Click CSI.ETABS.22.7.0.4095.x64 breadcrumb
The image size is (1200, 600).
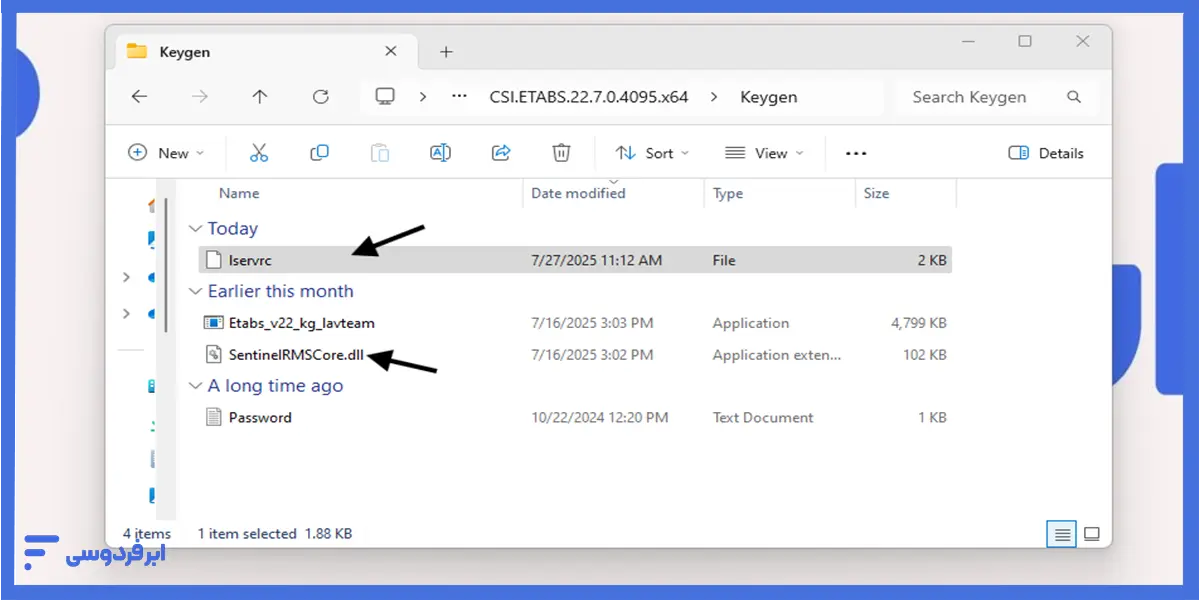point(589,97)
